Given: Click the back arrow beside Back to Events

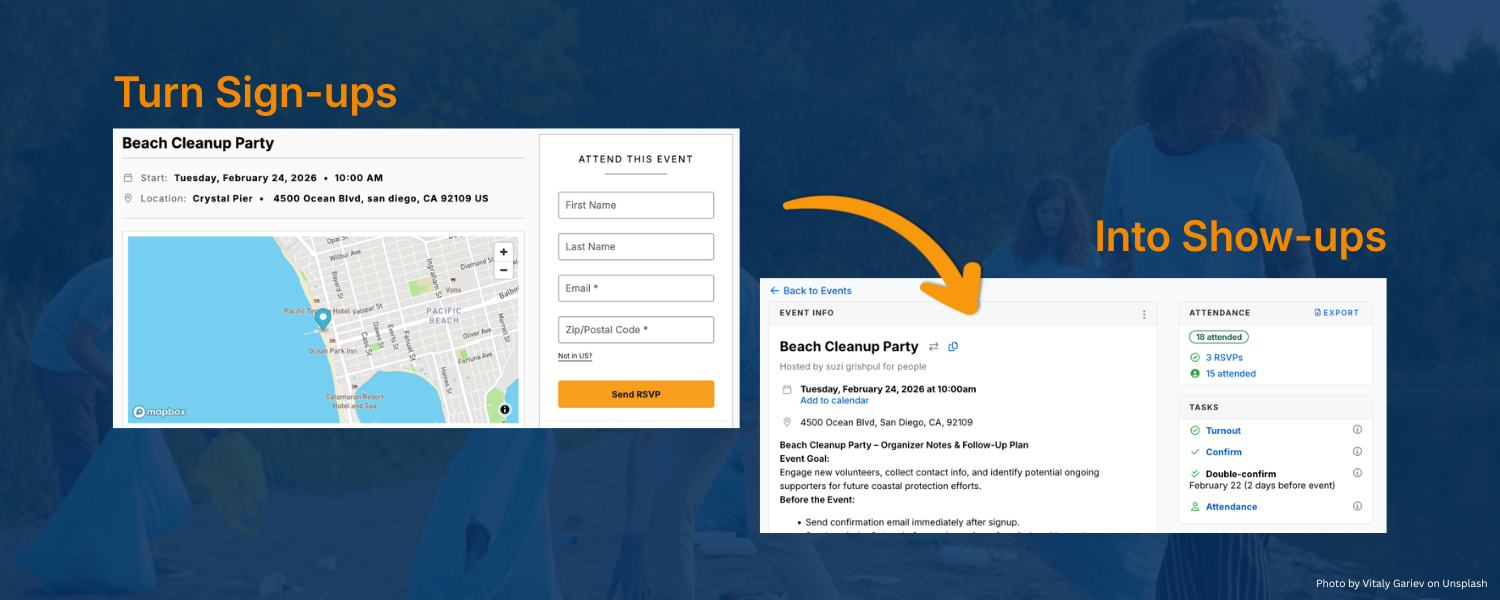Looking at the screenshot, I should [x=774, y=291].
